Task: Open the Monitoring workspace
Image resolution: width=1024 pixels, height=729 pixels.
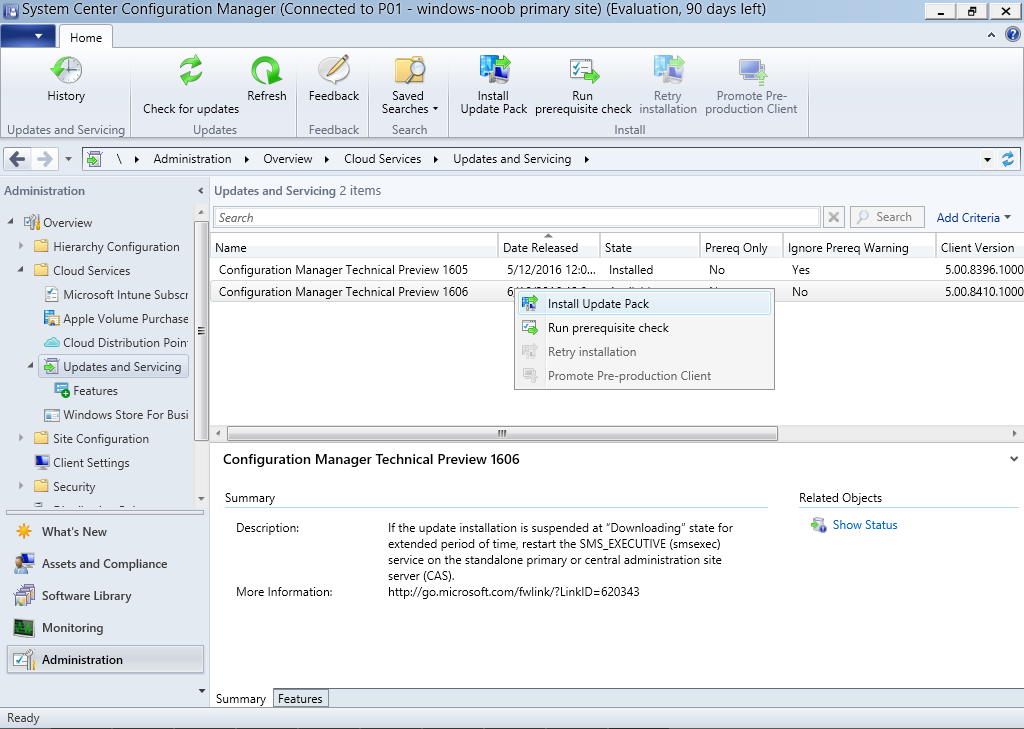Action: click(105, 628)
